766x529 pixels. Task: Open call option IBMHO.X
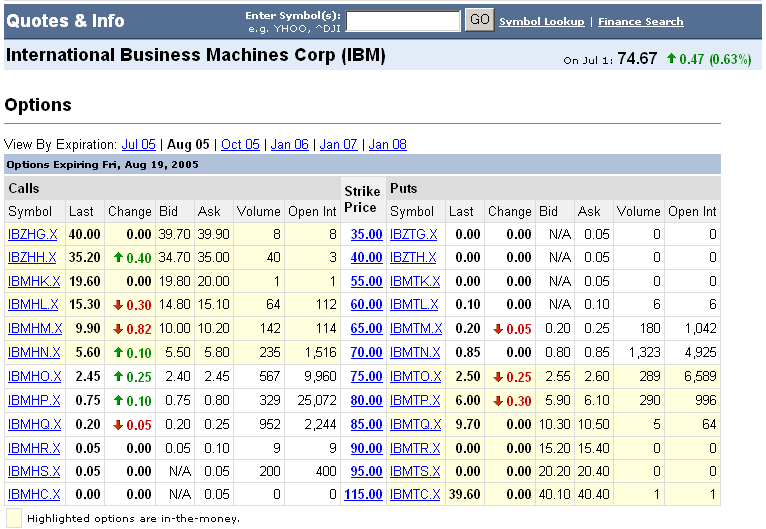pos(34,376)
